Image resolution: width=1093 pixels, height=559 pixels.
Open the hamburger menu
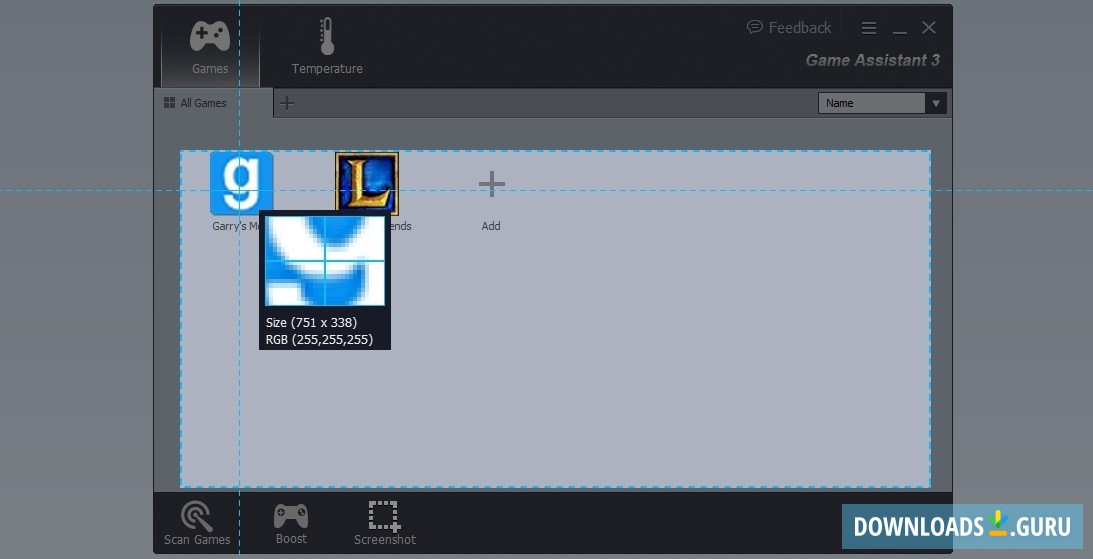(869, 28)
